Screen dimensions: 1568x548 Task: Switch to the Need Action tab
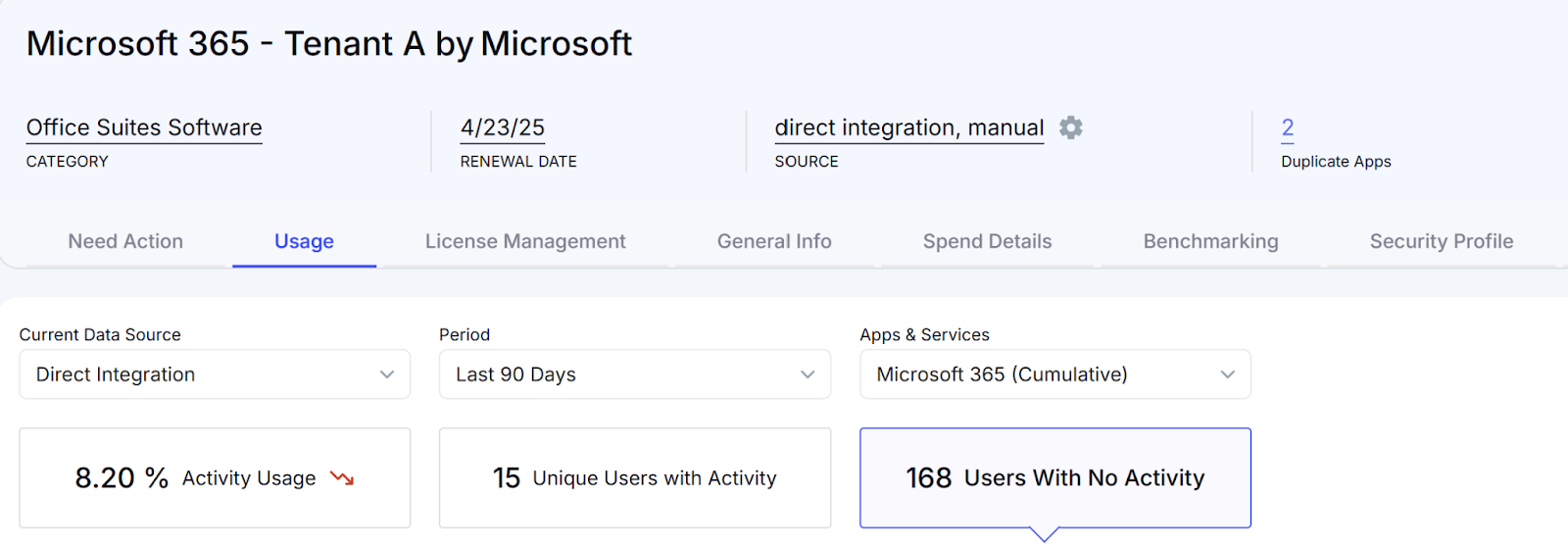point(125,241)
